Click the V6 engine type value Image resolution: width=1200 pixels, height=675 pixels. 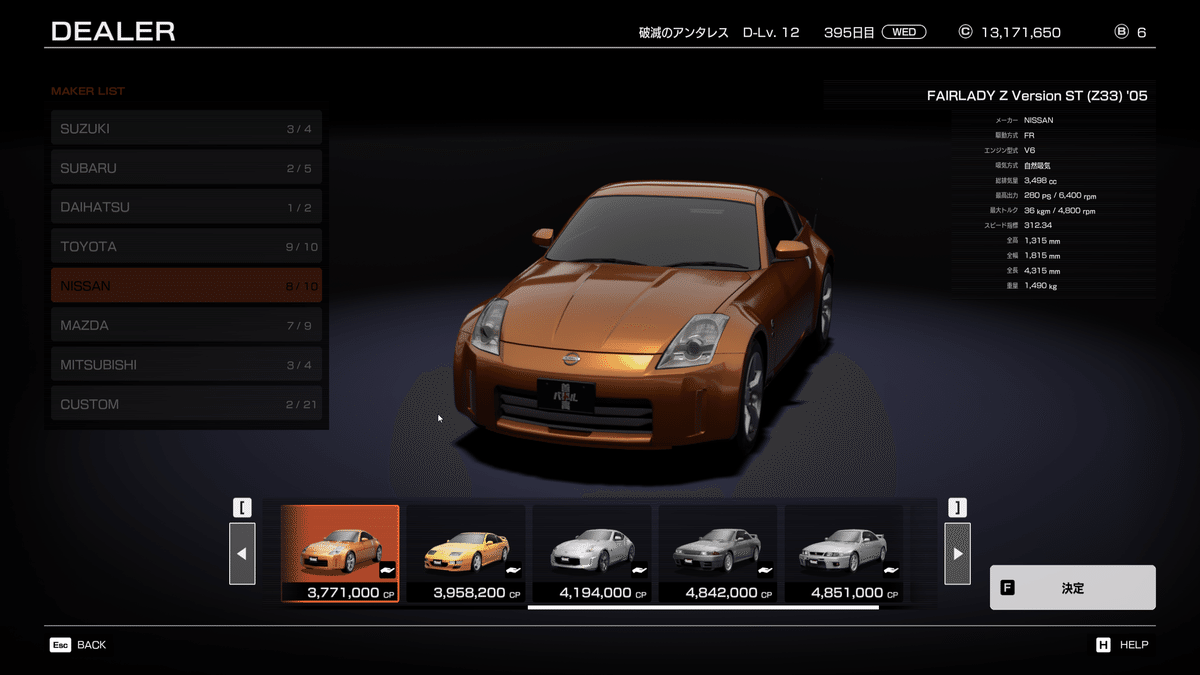1029,150
